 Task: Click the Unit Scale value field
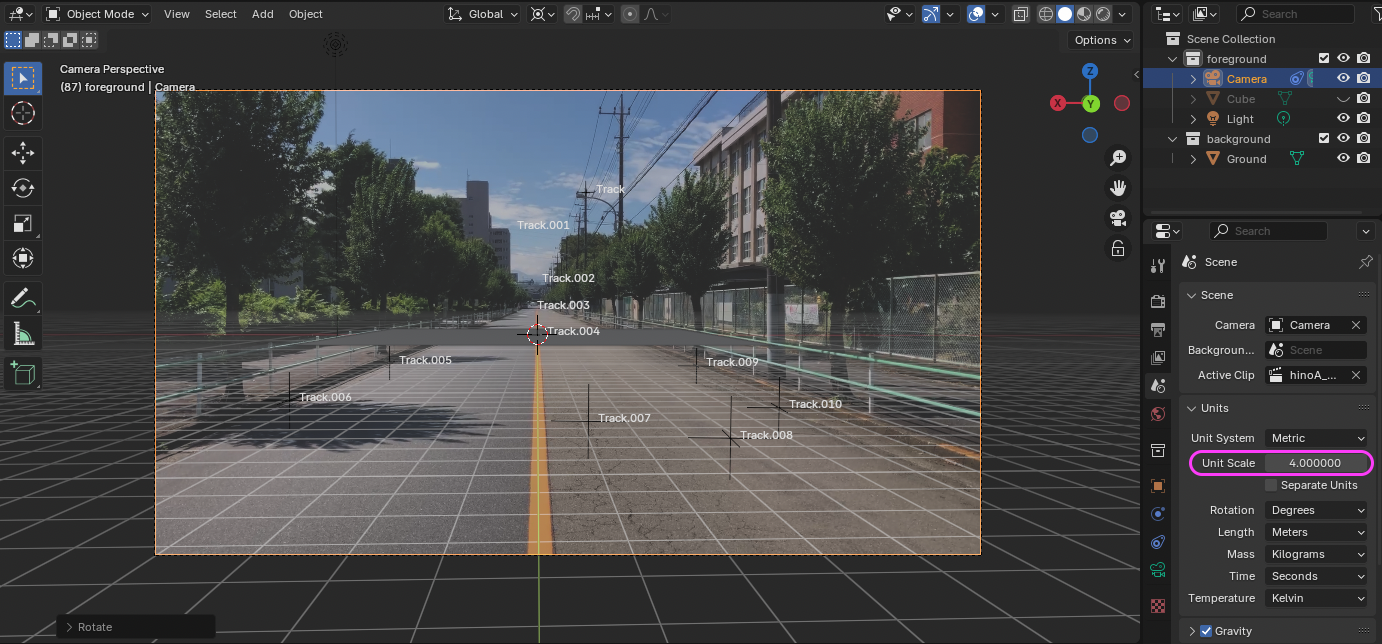pyautogui.click(x=1315, y=463)
